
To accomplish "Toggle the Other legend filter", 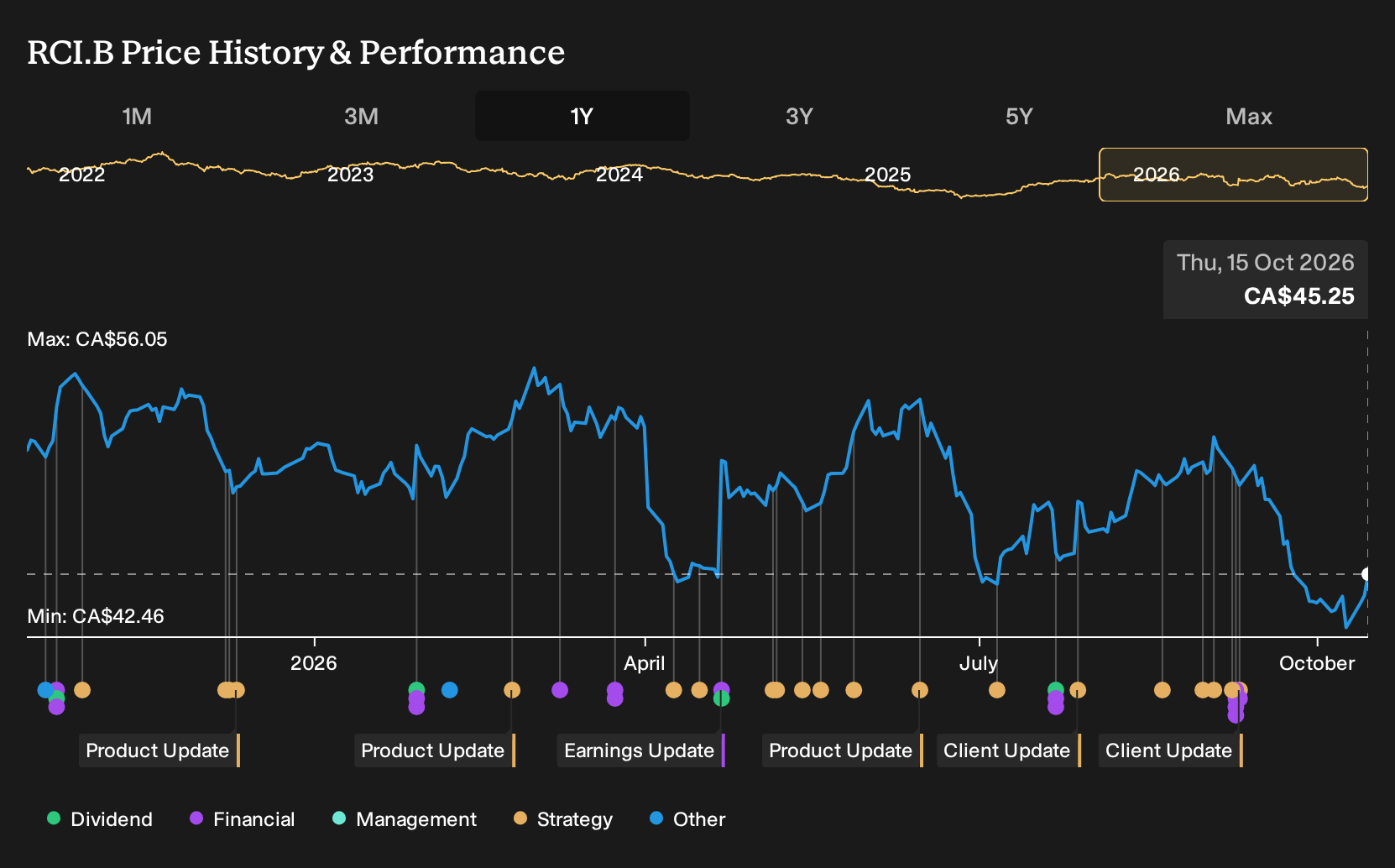I will pyautogui.click(x=687, y=819).
